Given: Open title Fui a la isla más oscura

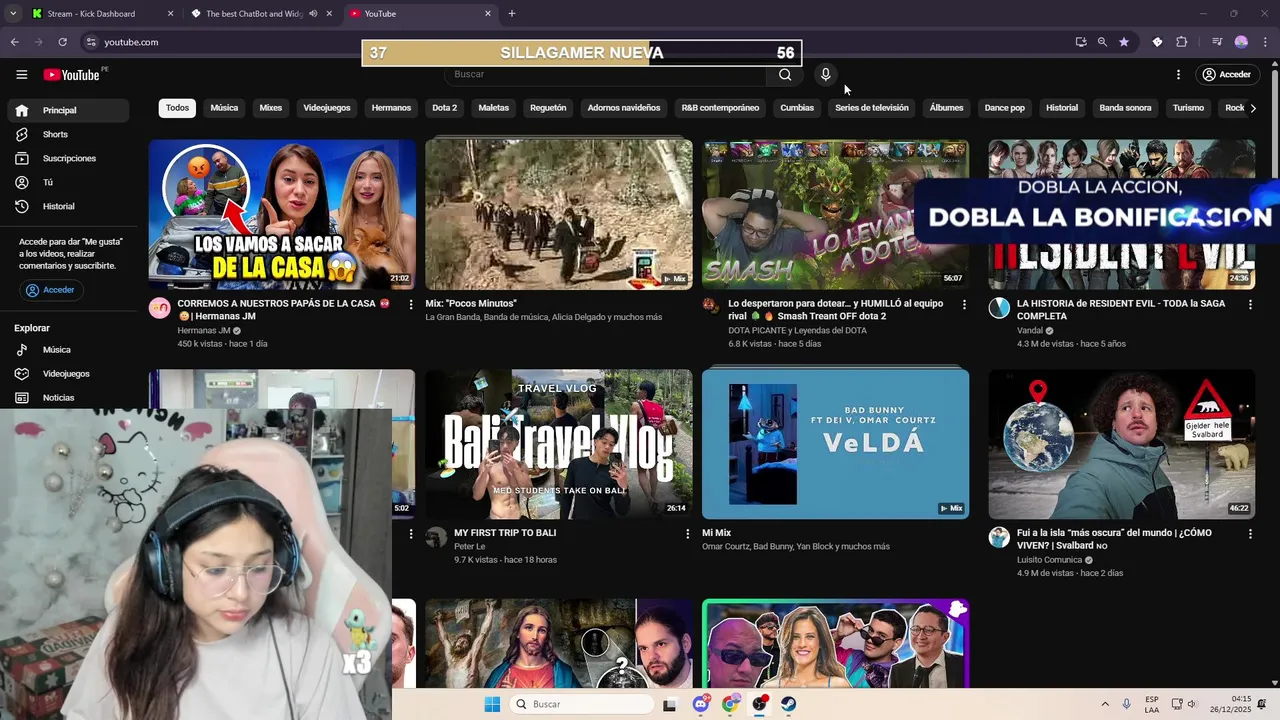Looking at the screenshot, I should [1114, 539].
